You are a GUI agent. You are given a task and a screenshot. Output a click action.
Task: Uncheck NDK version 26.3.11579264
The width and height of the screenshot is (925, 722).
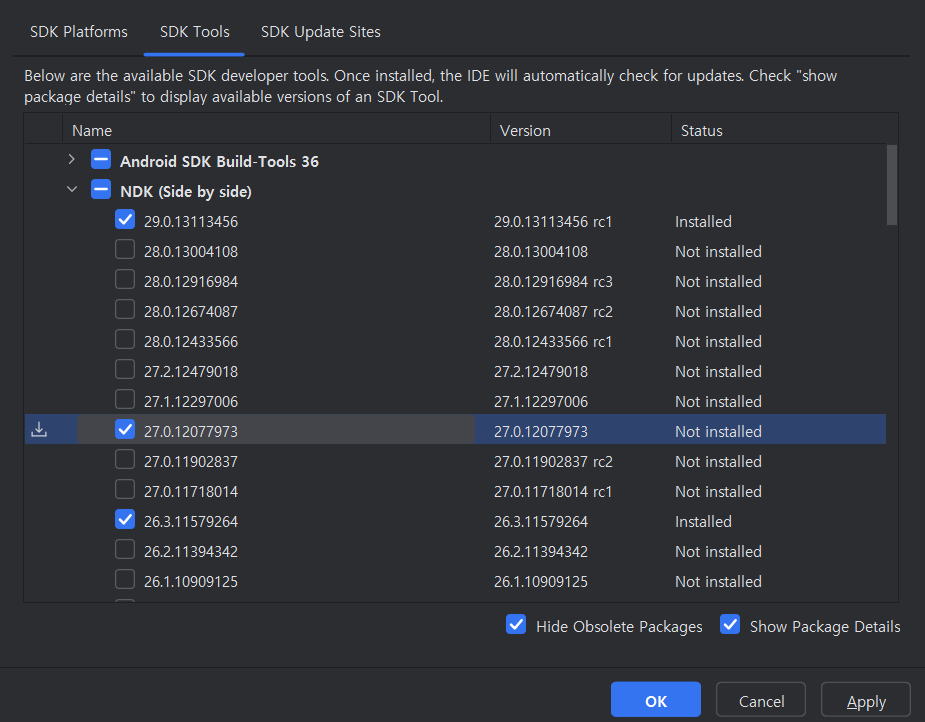(125, 520)
